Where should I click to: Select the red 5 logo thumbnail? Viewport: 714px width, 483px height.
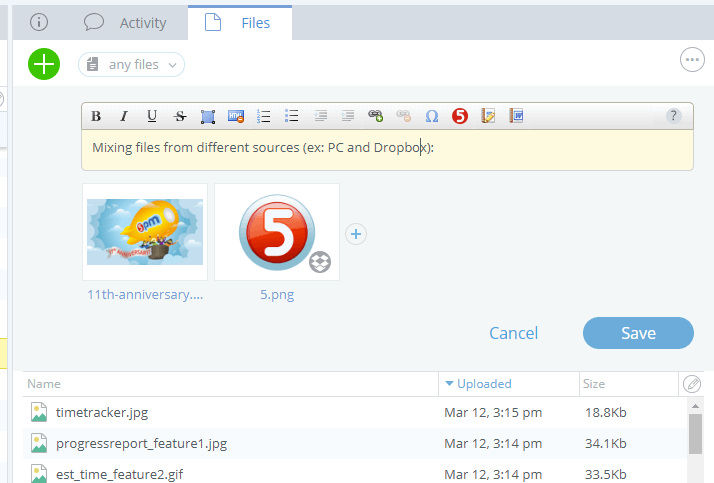click(x=277, y=232)
